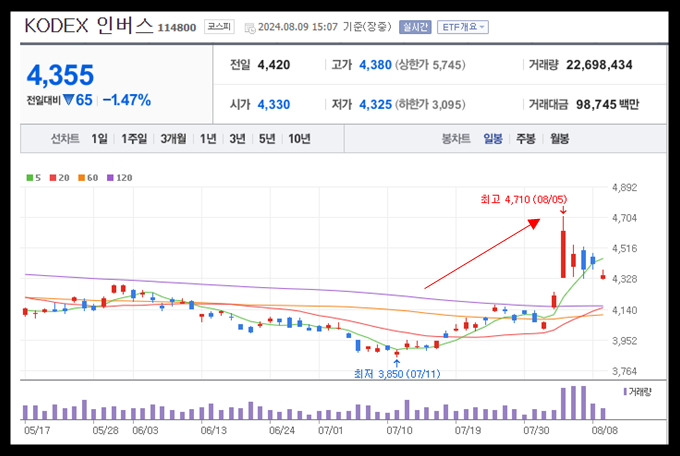Click green 5-day moving average legend swatch
The width and height of the screenshot is (680, 456).
pos(30,177)
